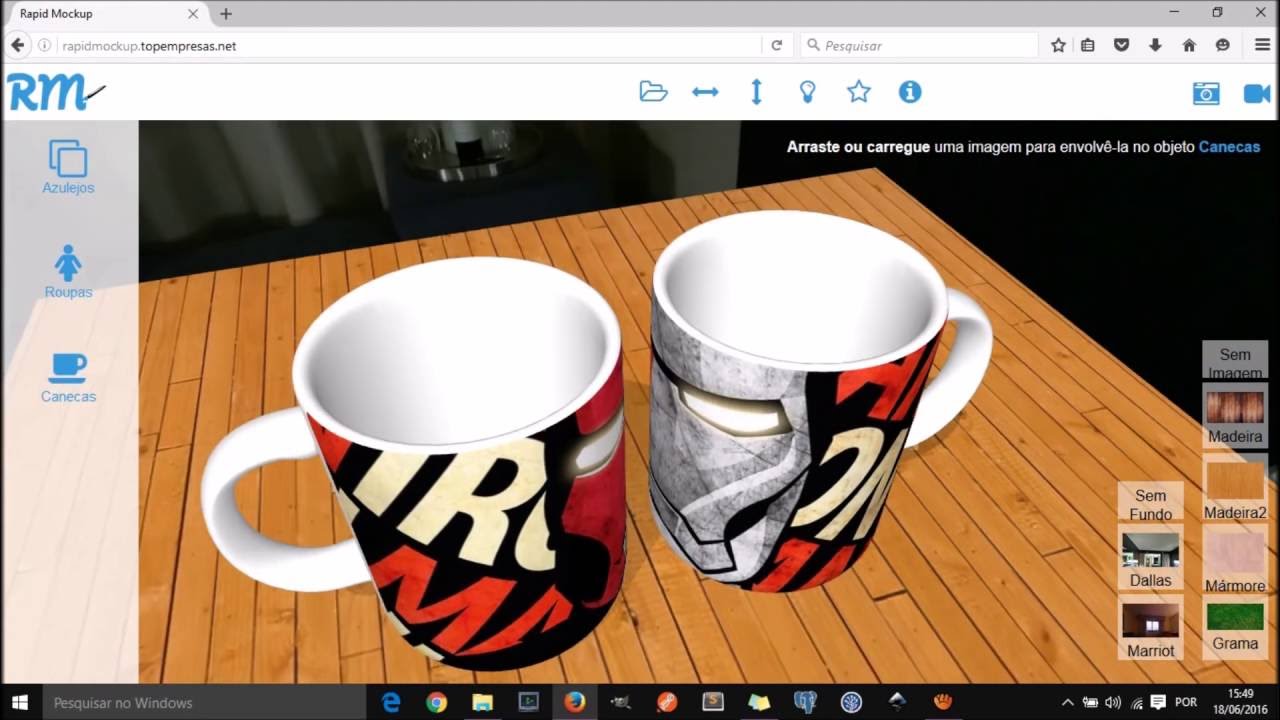Open File Explorer from taskbar
Screen dimensions: 1280x720
482,702
